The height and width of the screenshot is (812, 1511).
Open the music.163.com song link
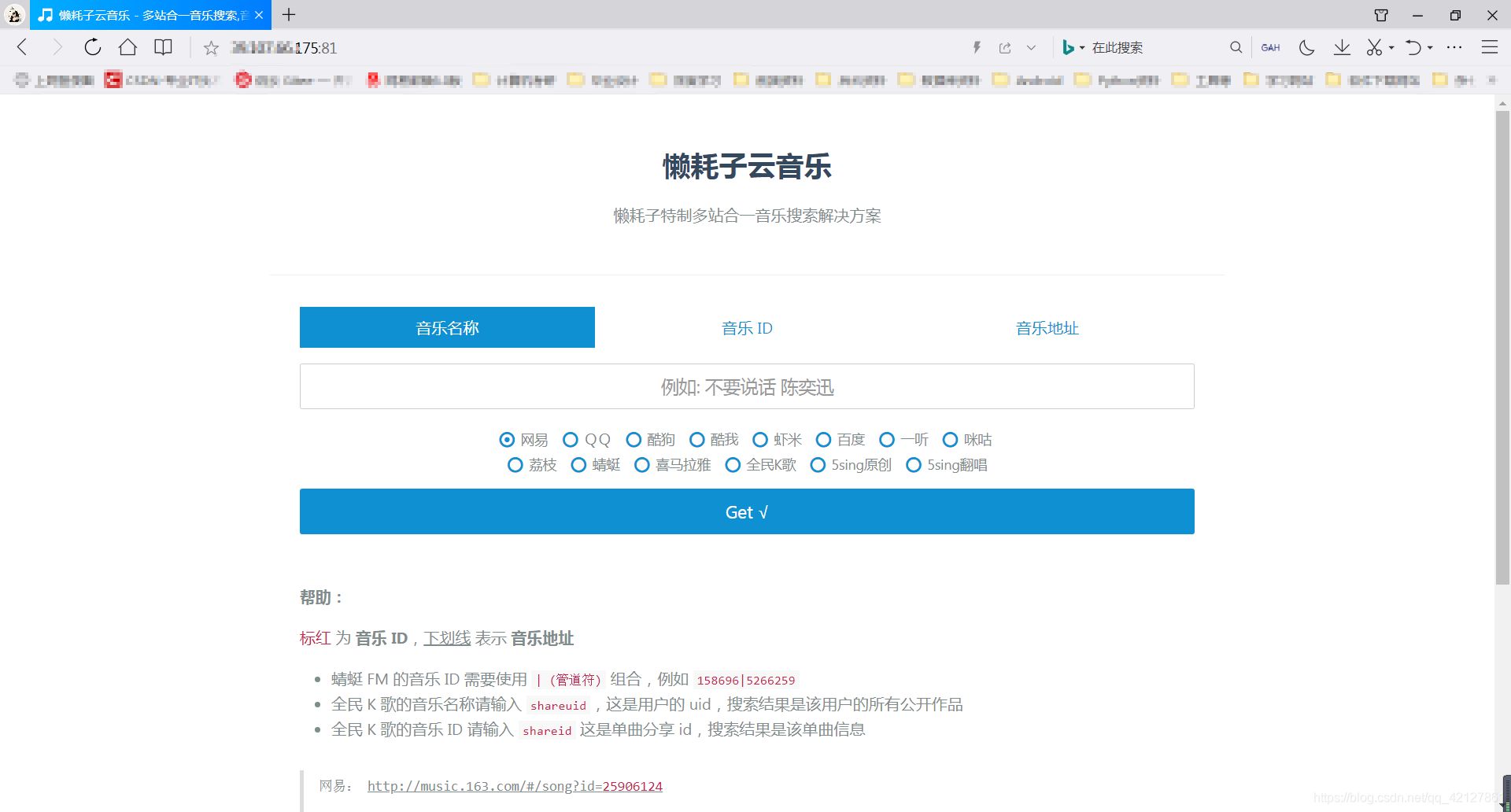coord(515,786)
